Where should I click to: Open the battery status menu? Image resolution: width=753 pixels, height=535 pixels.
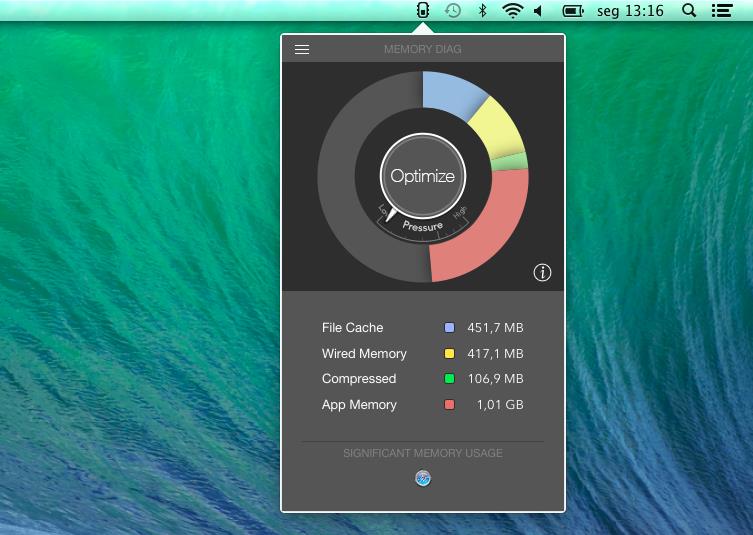click(x=573, y=11)
